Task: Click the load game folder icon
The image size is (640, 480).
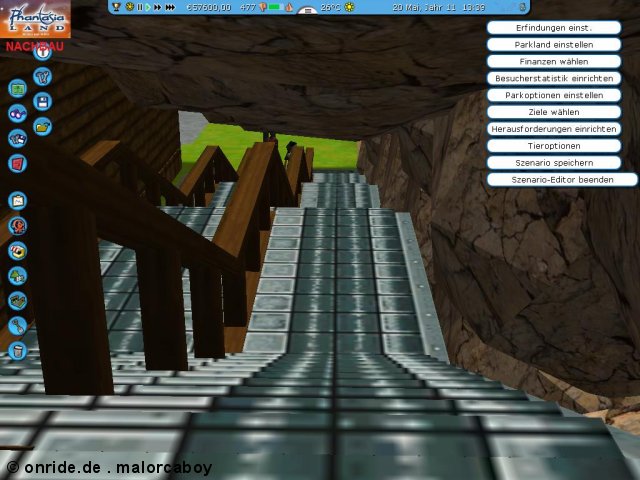Action: pos(42,127)
